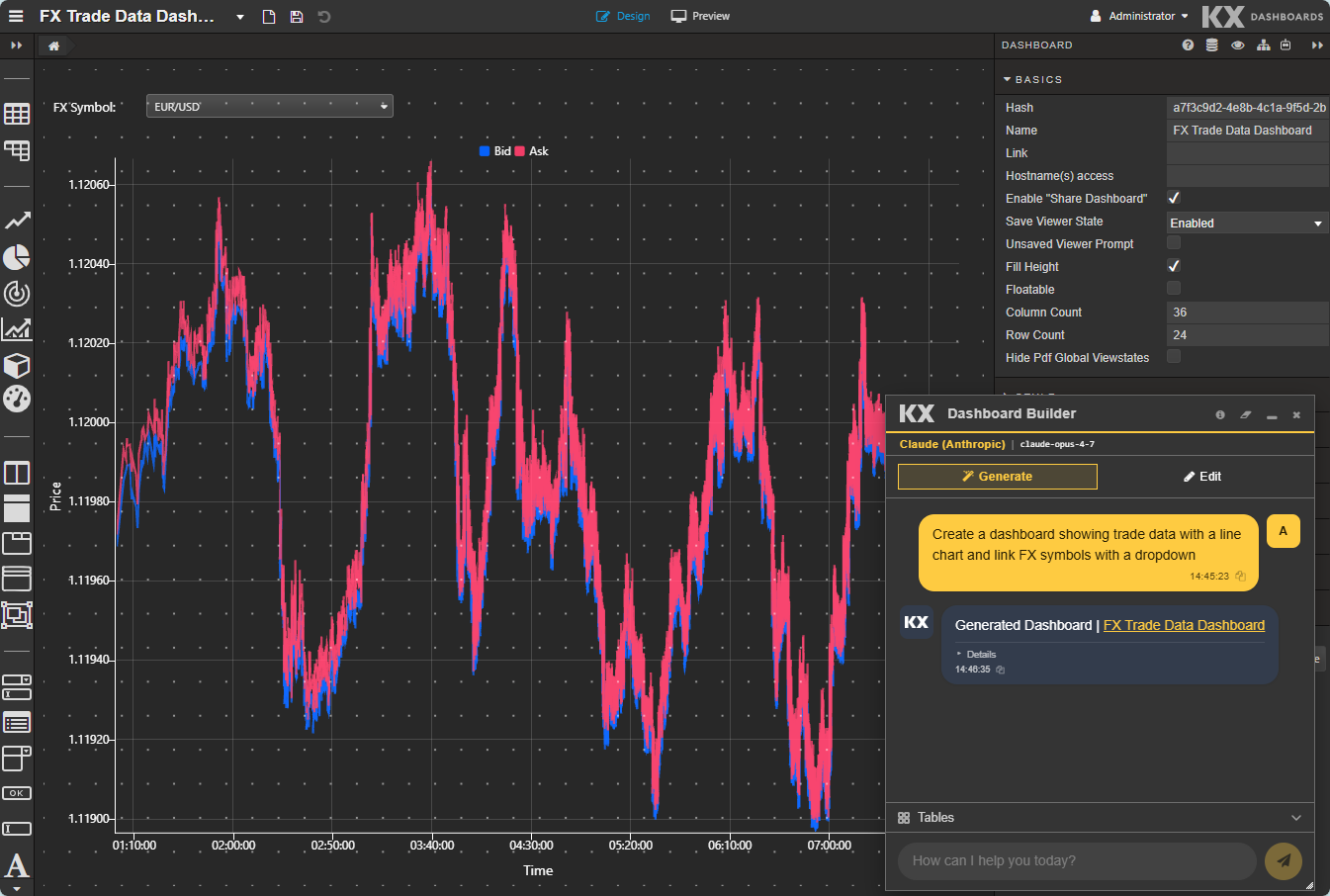The width and height of the screenshot is (1330, 896).
Task: Copy the generated dashboard response
Action: click(x=1001, y=671)
